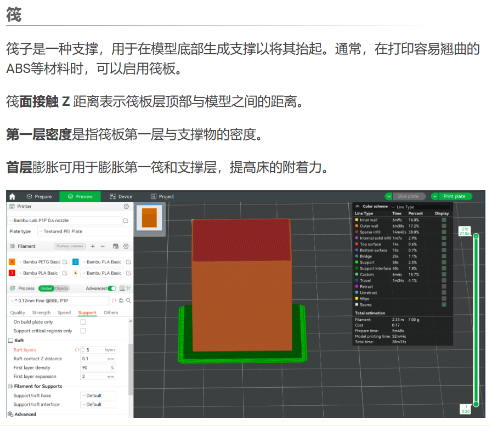The width and height of the screenshot is (490, 426).
Task: Open printer settings gear icon
Action: tap(126, 207)
